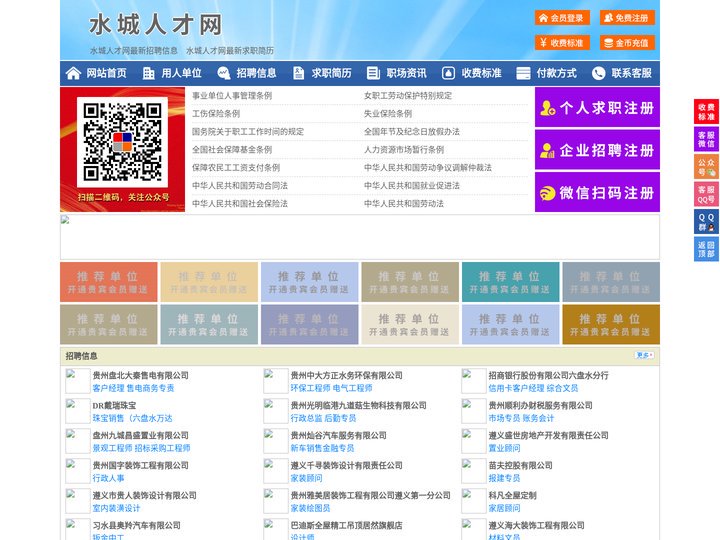Click the user icon on 企业招聘注册
The image size is (720, 540).
point(547,150)
